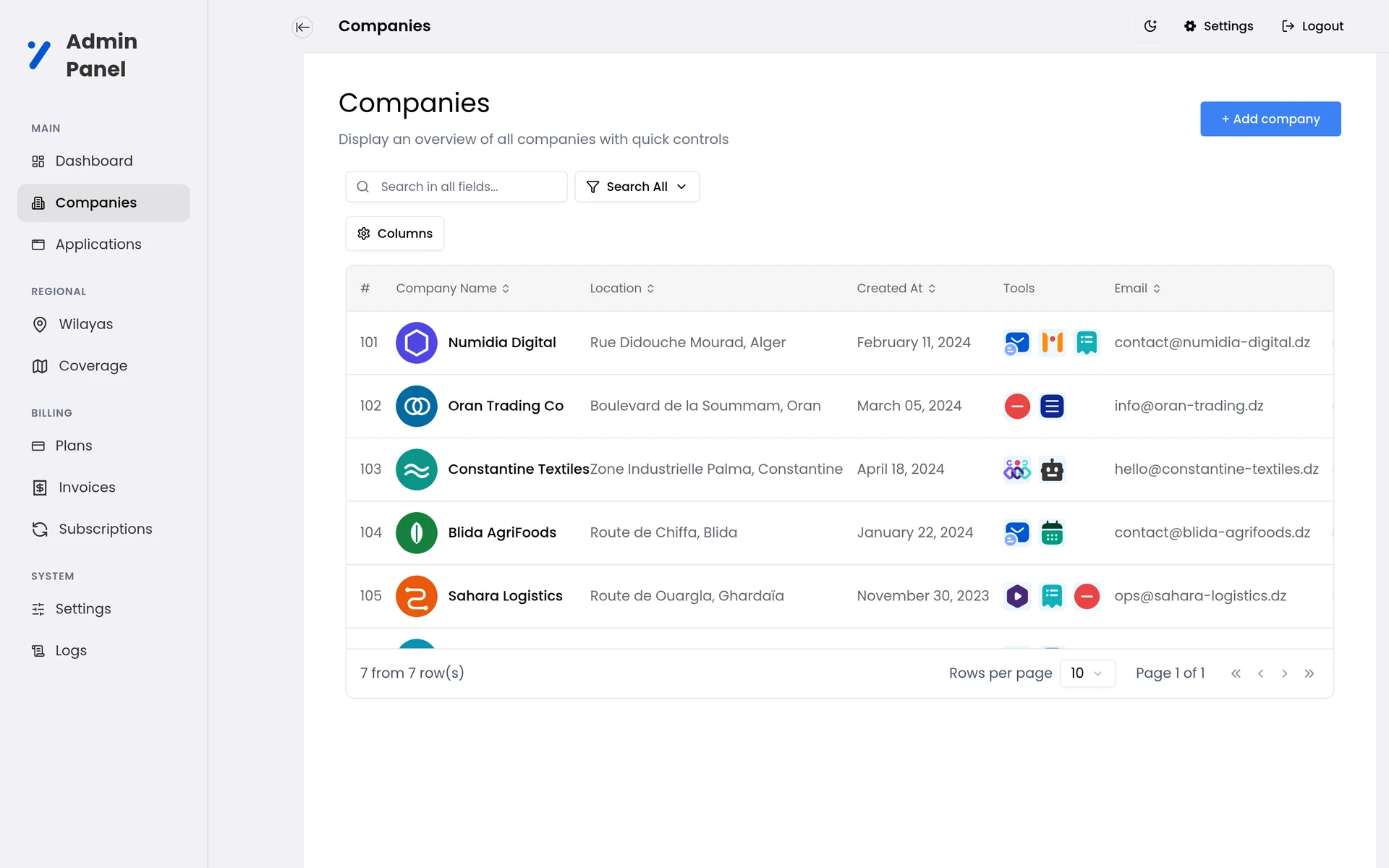Open Dashboard in the sidebar
The height and width of the screenshot is (868, 1389).
coord(103,161)
